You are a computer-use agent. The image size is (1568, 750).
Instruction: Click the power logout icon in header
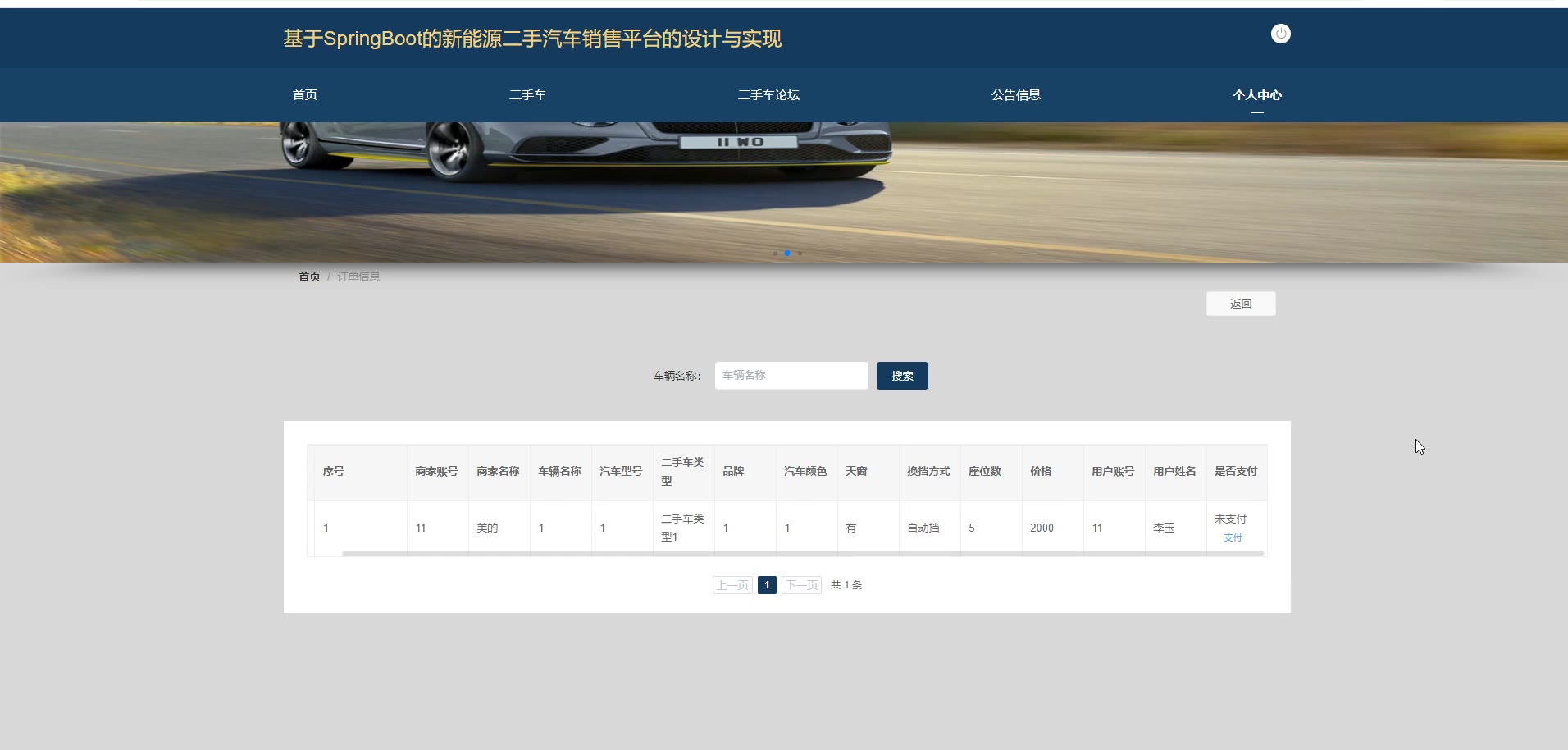[x=1280, y=34]
